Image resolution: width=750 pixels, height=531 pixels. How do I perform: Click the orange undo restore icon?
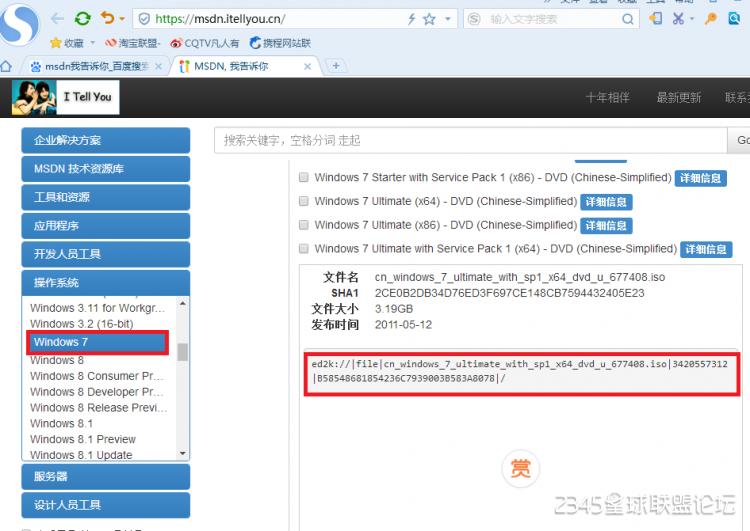point(108,18)
